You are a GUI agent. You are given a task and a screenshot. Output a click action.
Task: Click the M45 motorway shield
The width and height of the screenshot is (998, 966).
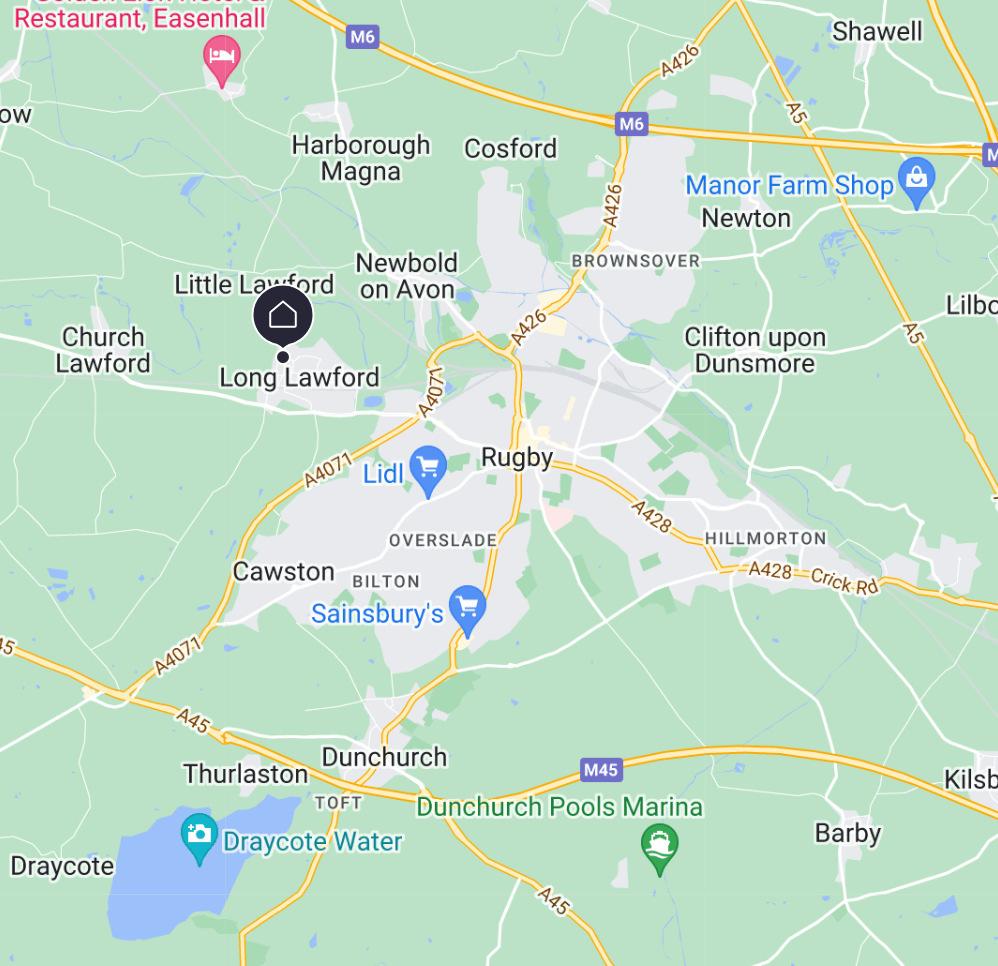point(601,770)
